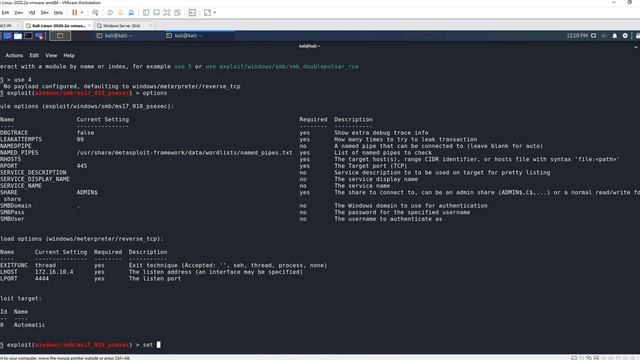Image resolution: width=640 pixels, height=360 pixels.
Task: Close the Windows Server 2016 VM tab
Action: [x=151, y=25]
